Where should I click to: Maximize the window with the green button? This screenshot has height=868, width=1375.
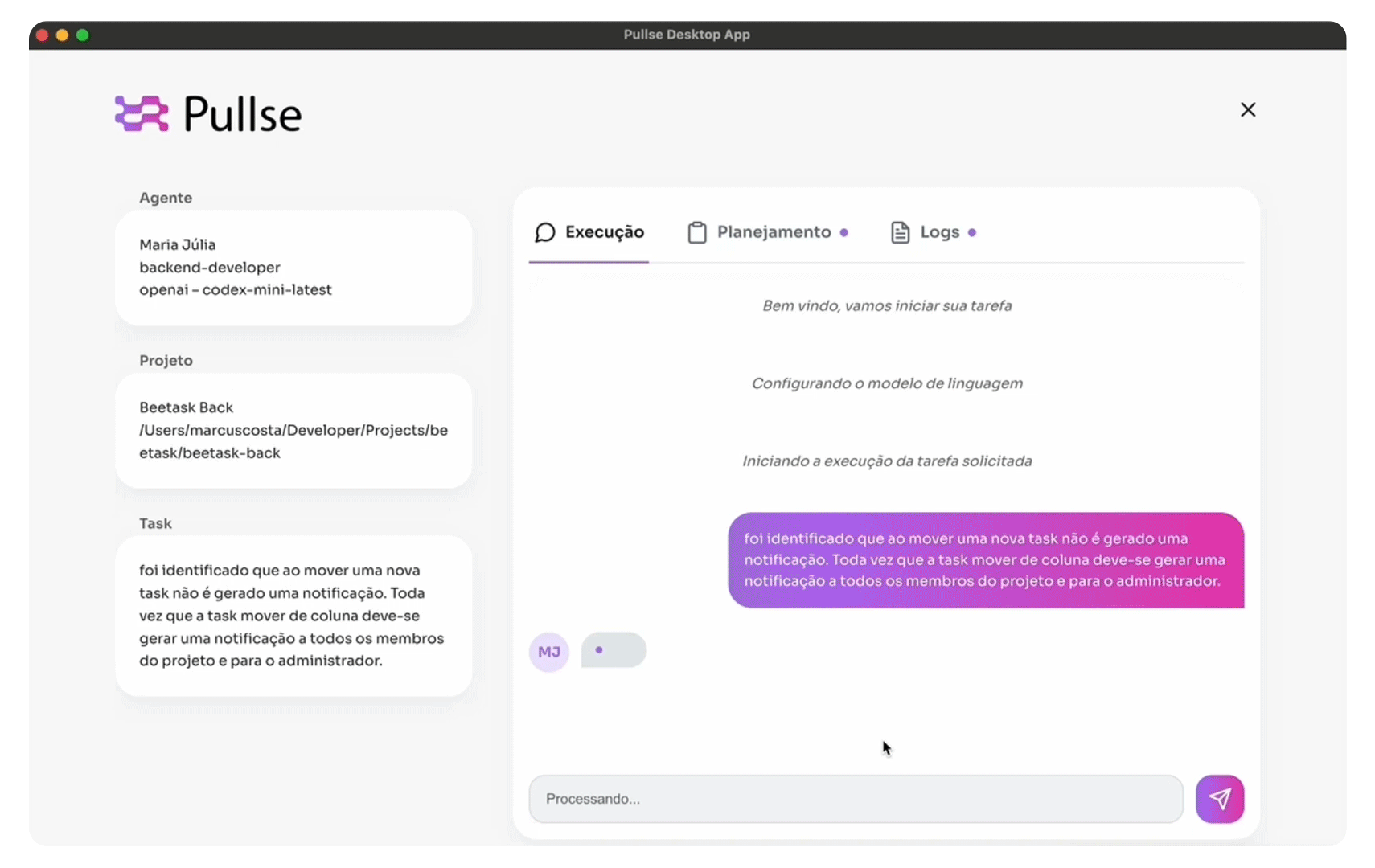82,35
